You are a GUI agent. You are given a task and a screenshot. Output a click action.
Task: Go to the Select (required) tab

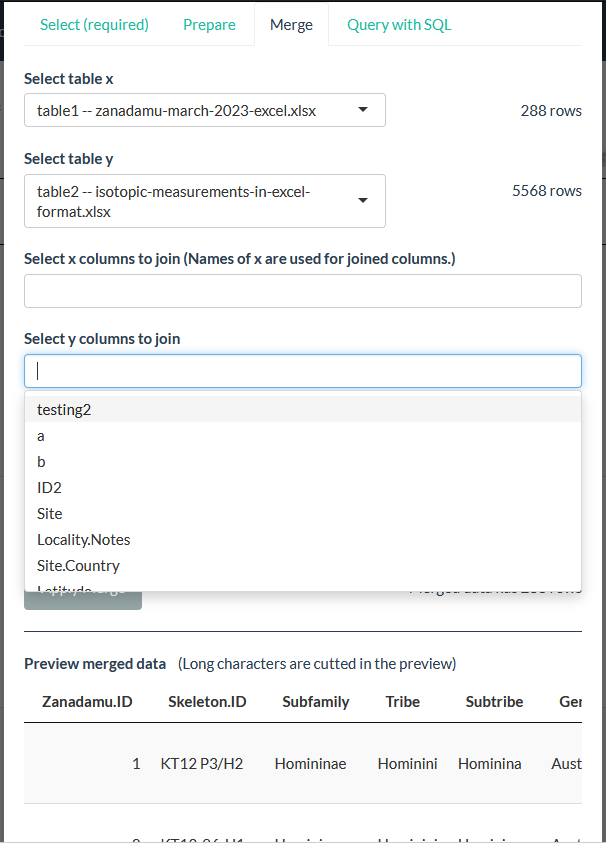[x=94, y=24]
